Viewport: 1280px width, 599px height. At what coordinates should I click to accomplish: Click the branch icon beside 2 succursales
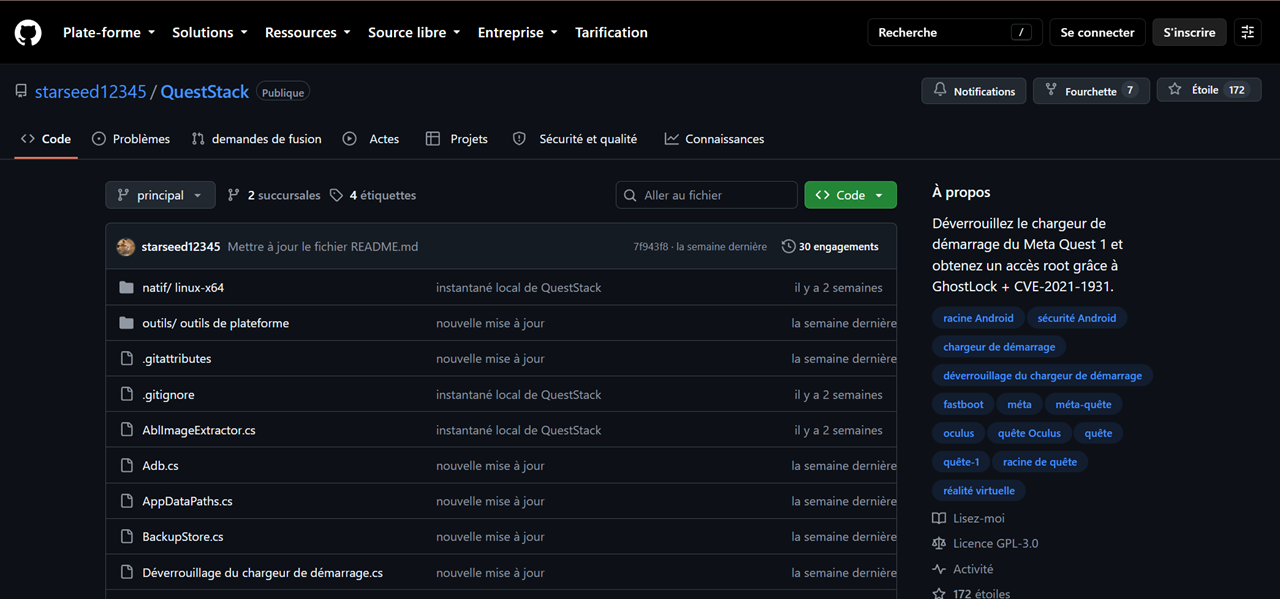point(234,195)
